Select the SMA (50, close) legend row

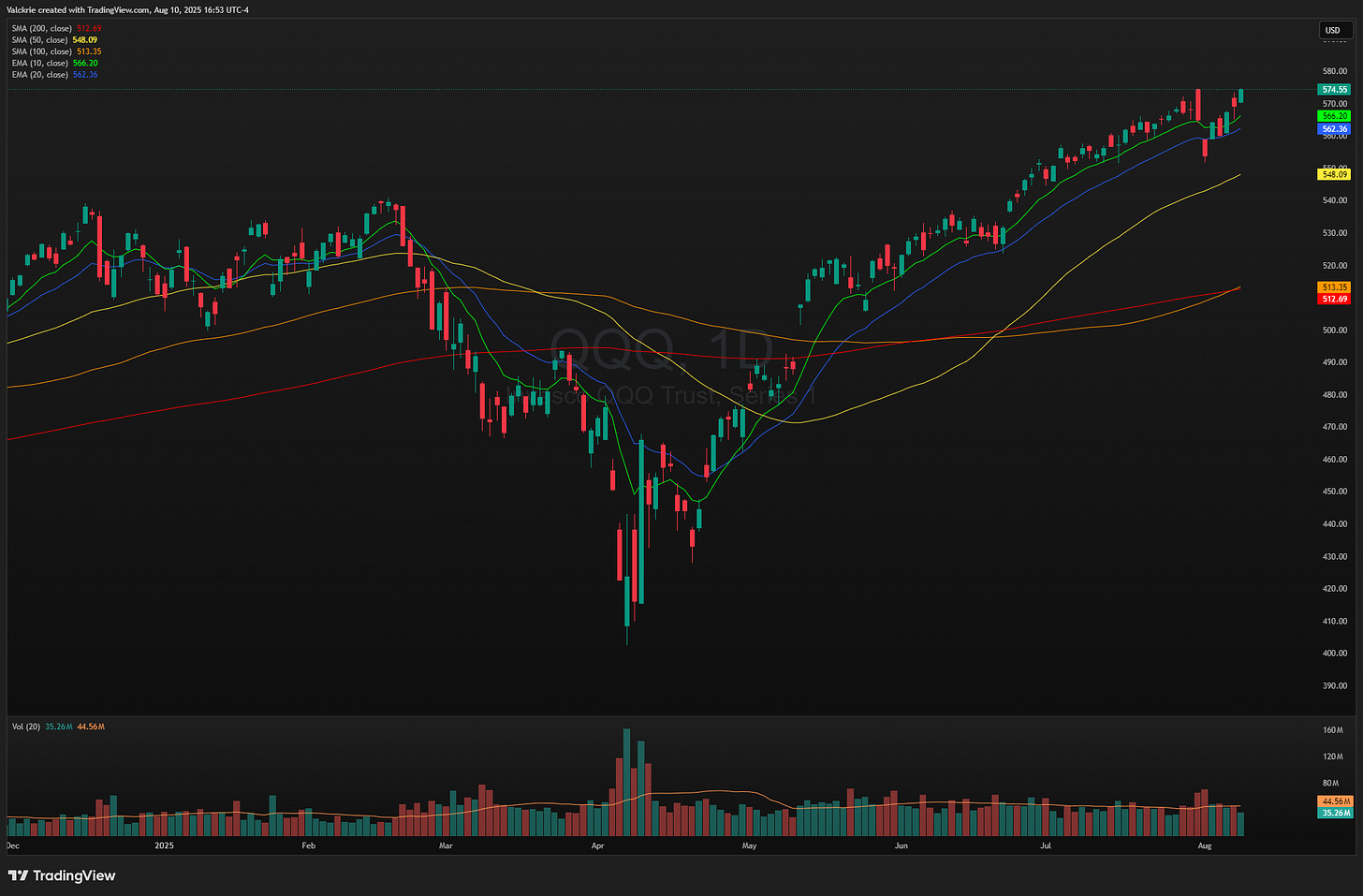point(54,40)
